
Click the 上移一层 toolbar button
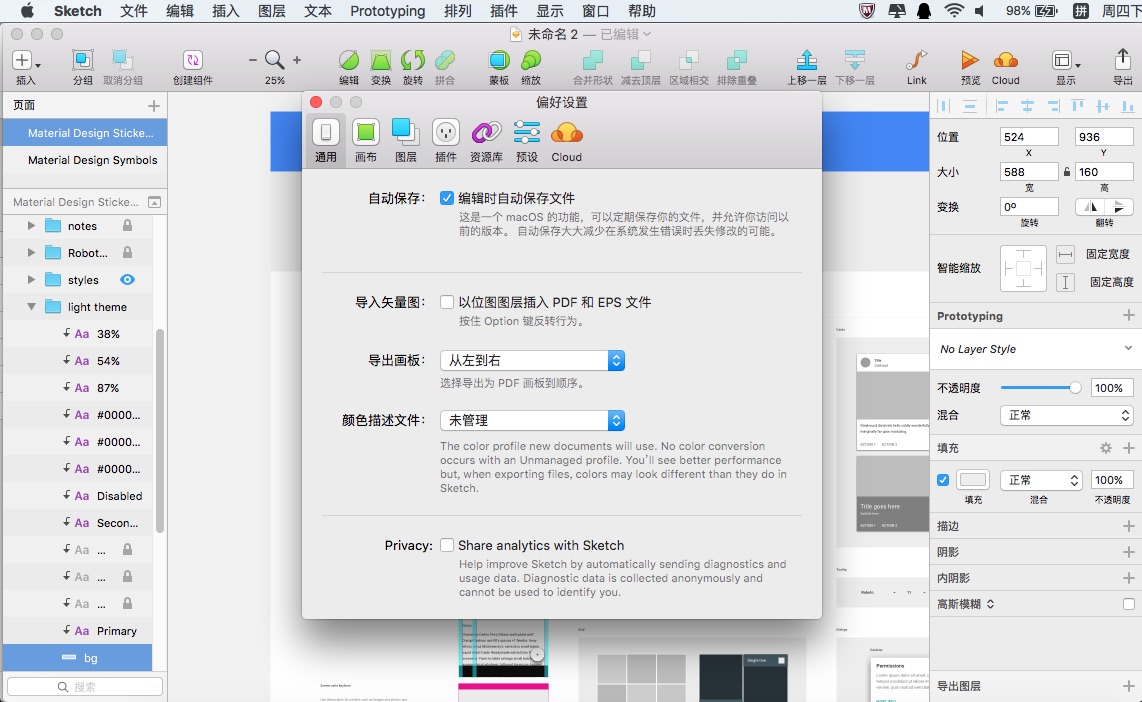pyautogui.click(x=806, y=59)
